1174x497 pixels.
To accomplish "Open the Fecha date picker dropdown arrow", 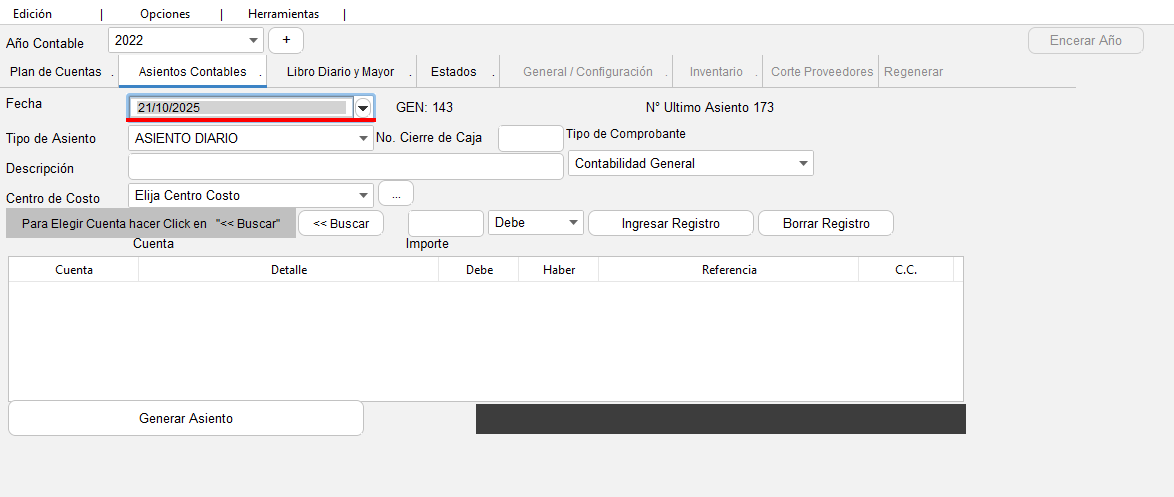I will click(364, 107).
